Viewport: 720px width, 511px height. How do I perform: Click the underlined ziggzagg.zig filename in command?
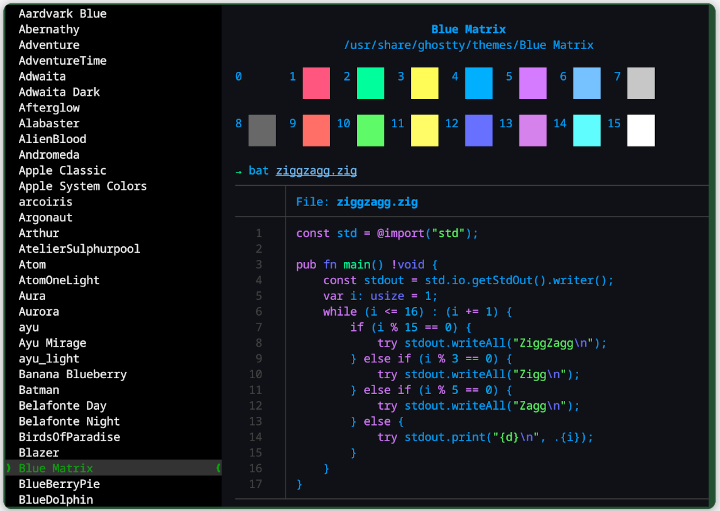pos(316,171)
